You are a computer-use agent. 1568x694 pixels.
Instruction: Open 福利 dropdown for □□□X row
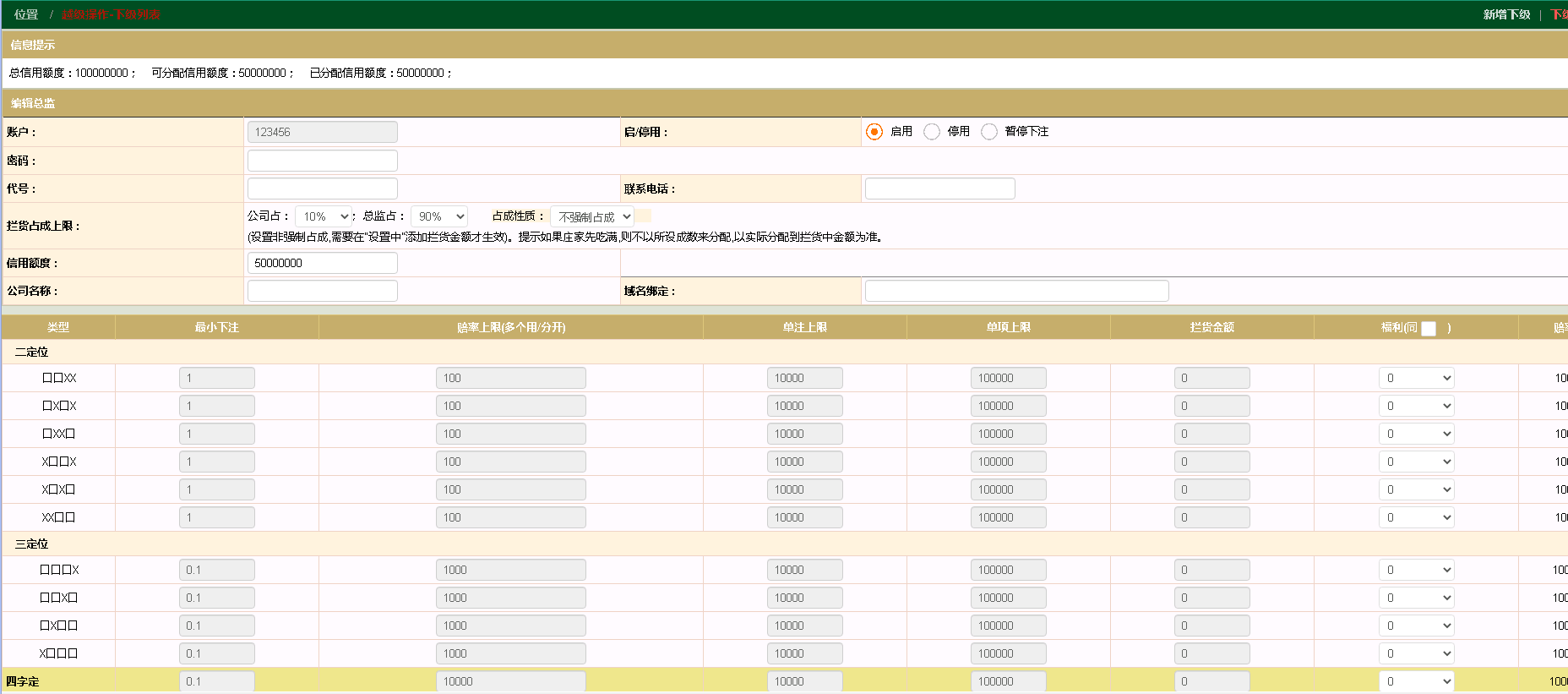pyautogui.click(x=1417, y=570)
